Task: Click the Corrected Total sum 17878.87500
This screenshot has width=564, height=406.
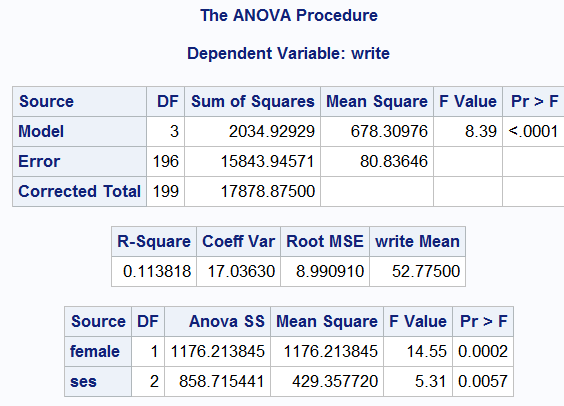Action: (x=253, y=191)
